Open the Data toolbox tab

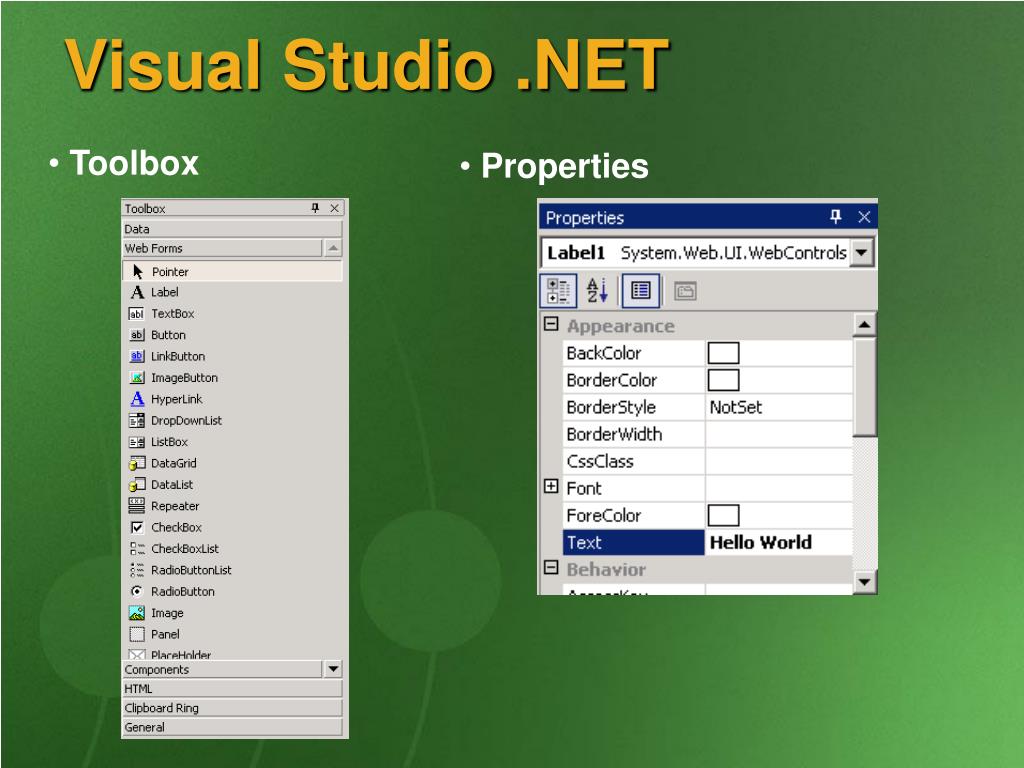(x=232, y=229)
